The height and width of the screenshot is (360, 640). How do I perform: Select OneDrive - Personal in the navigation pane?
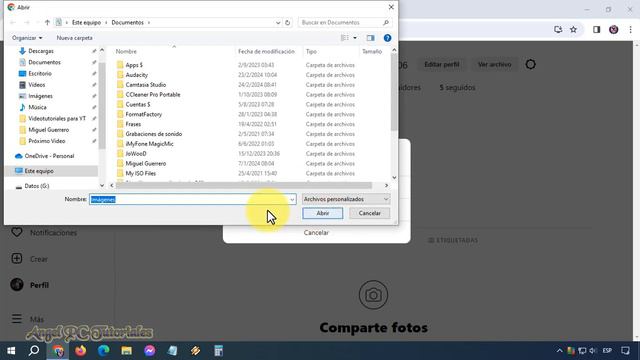49,156
